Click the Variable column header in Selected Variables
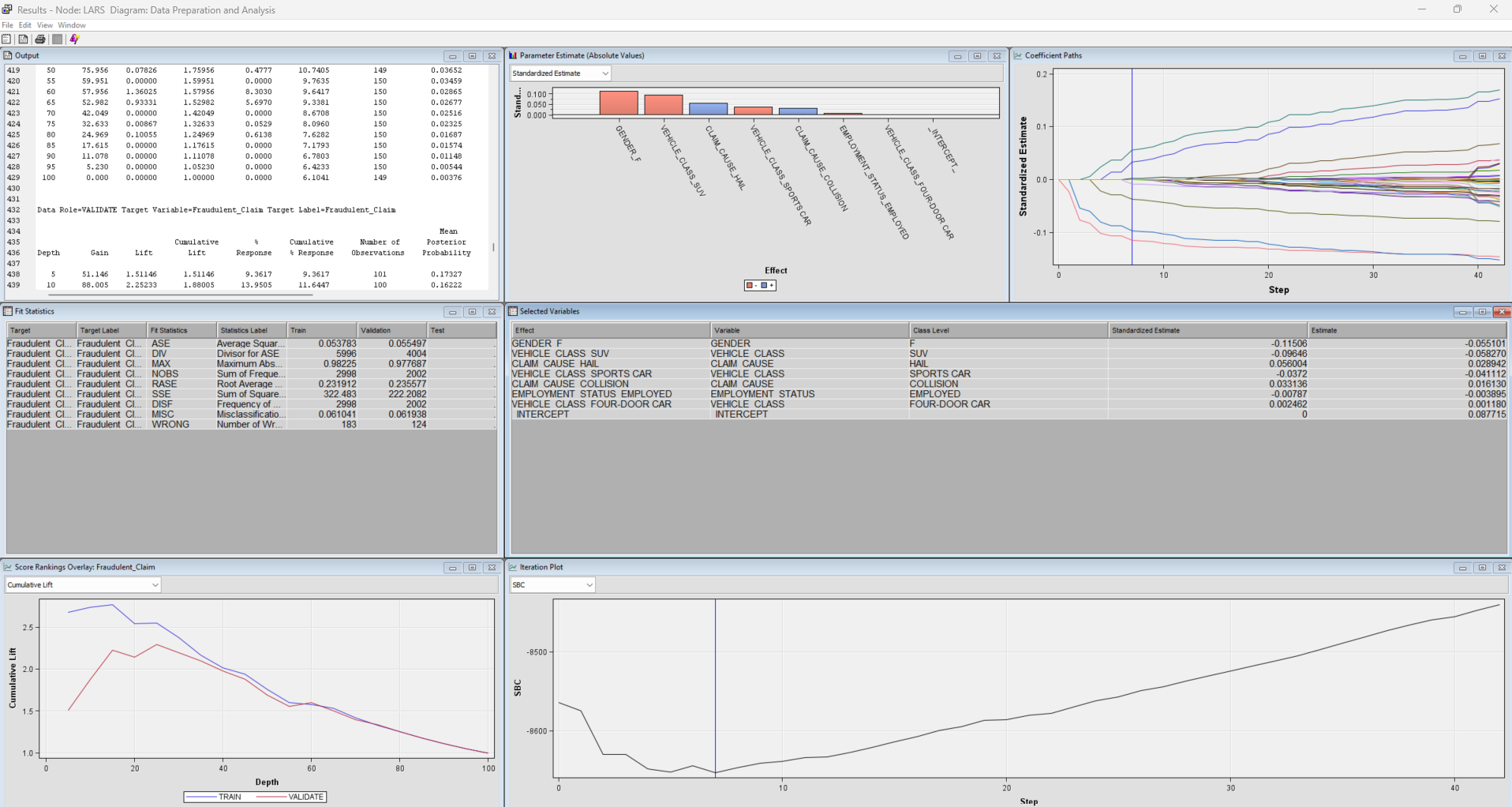Screen dimensions: 1512x807 [x=810, y=330]
